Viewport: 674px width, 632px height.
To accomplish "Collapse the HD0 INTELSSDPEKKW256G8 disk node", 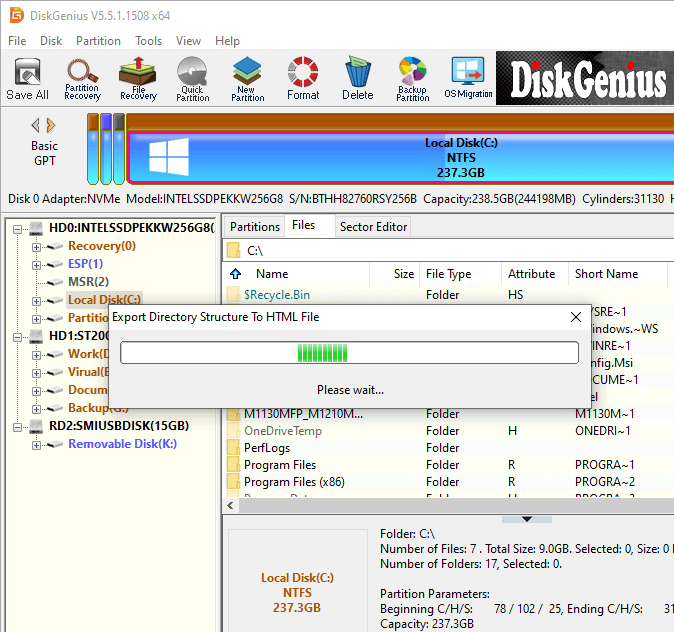I will [x=19, y=228].
